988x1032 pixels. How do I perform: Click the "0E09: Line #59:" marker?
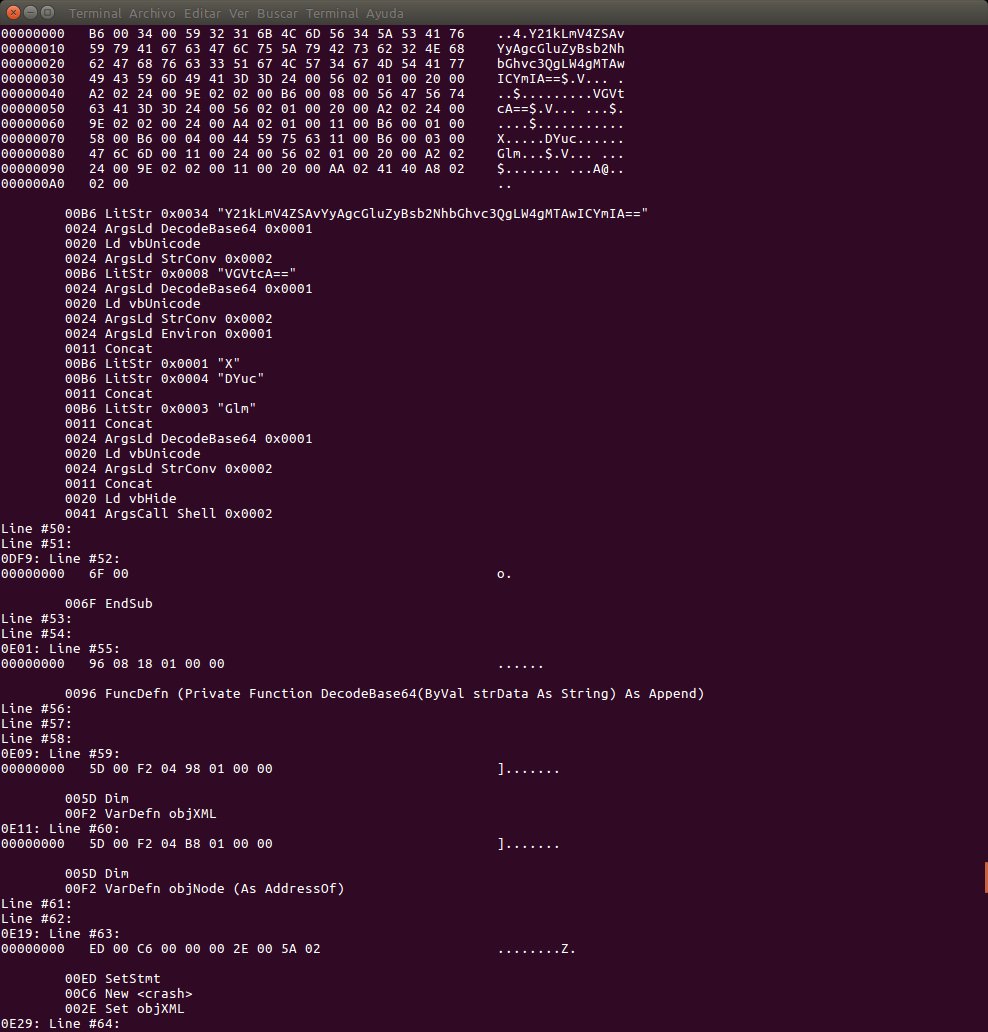(61, 754)
